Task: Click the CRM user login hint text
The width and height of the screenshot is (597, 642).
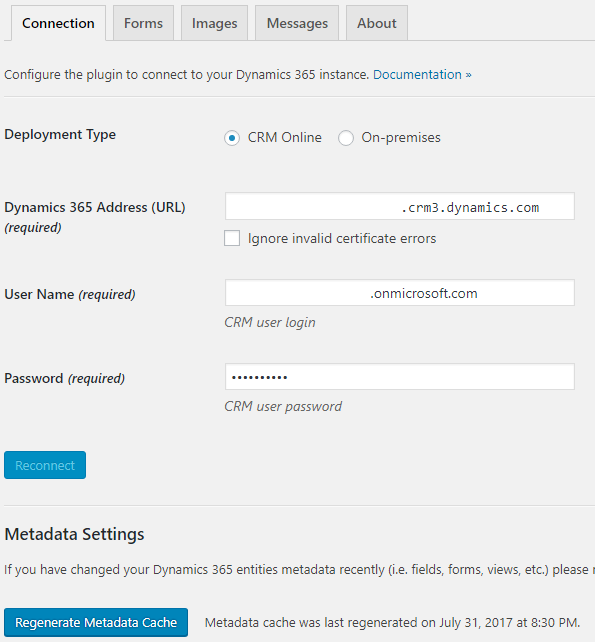Action: pos(270,323)
